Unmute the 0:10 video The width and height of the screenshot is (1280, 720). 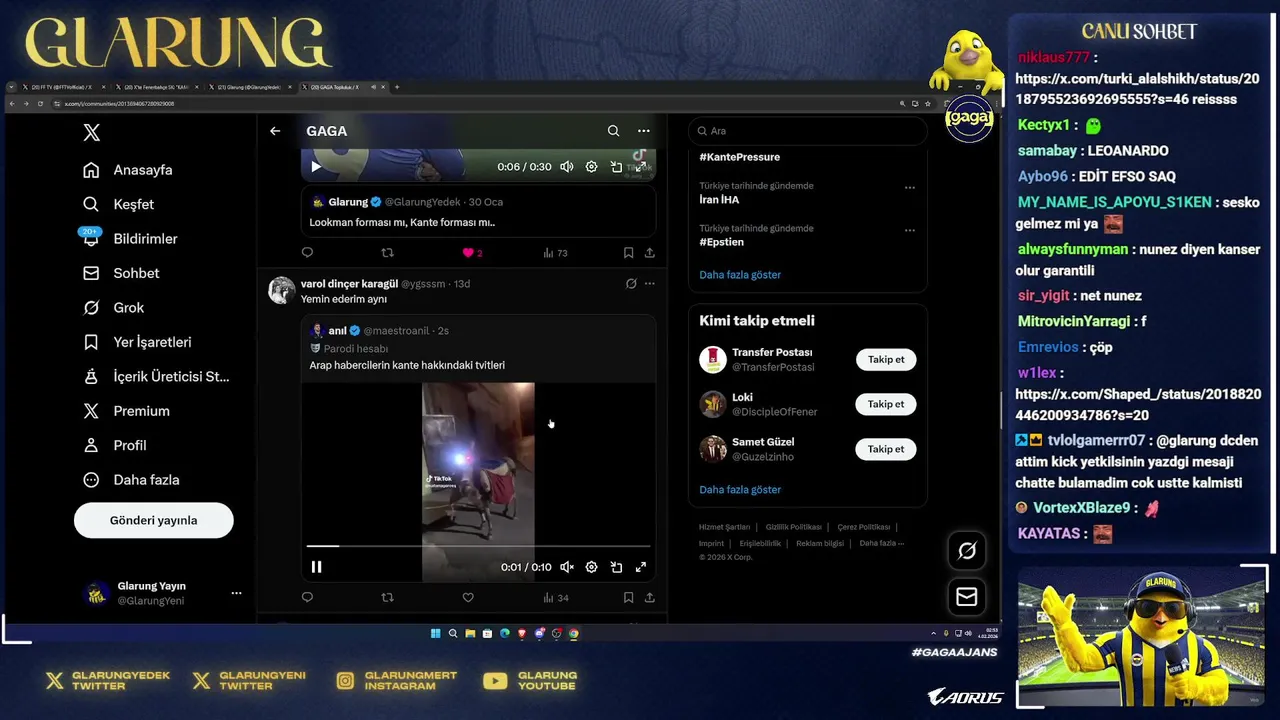[x=566, y=567]
